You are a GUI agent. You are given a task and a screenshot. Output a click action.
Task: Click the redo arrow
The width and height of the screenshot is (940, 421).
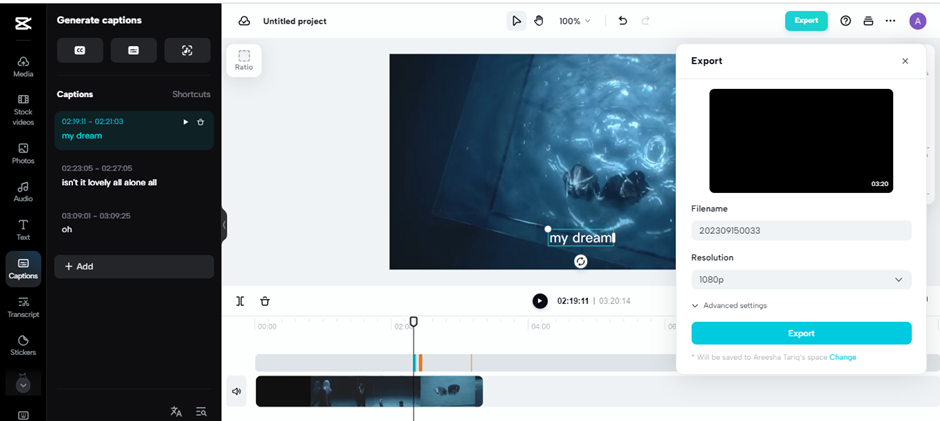coord(646,21)
